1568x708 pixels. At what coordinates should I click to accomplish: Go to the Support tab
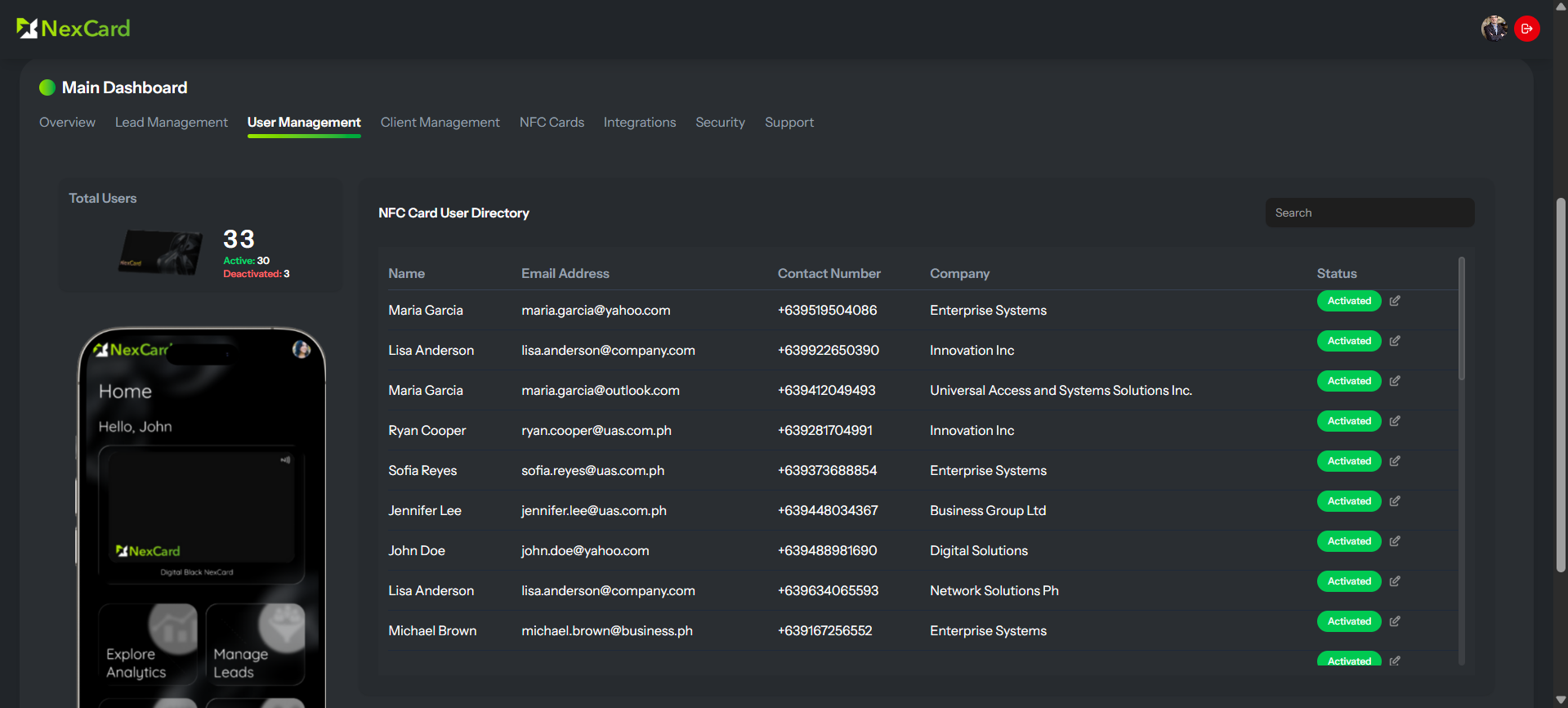coord(789,122)
